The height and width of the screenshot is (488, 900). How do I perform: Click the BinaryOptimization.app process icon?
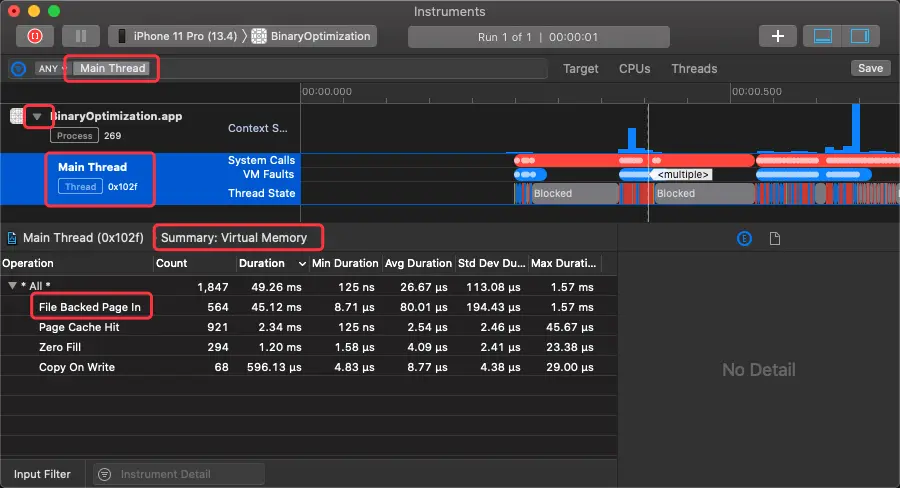[17, 116]
